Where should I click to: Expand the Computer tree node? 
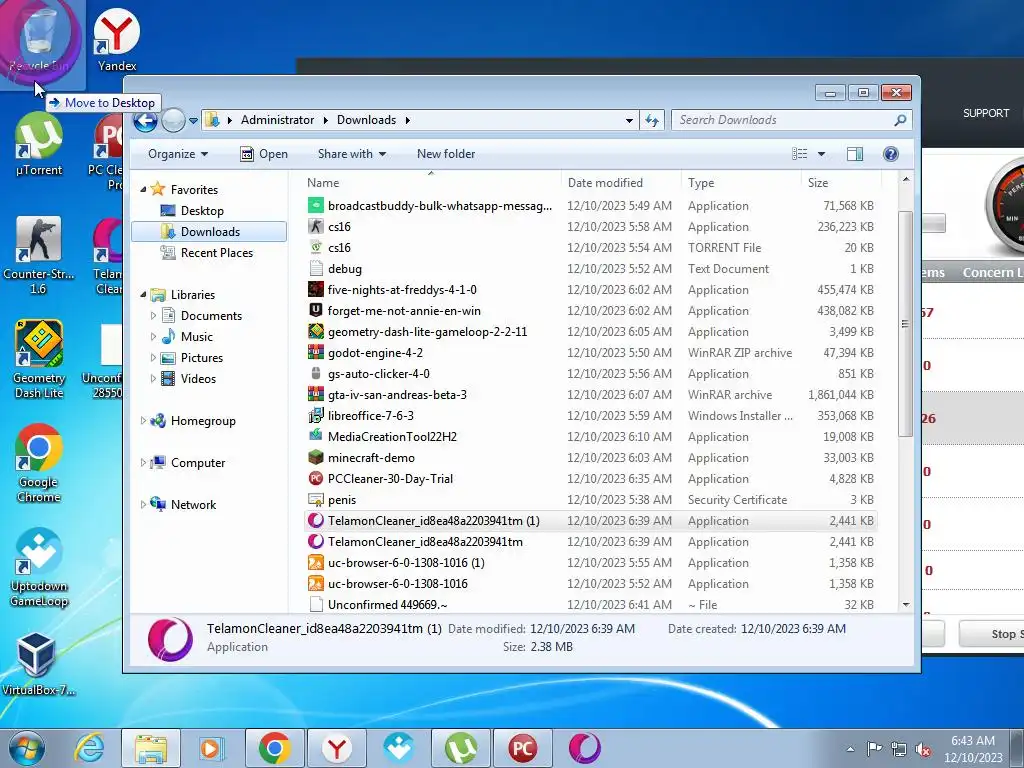coord(144,462)
